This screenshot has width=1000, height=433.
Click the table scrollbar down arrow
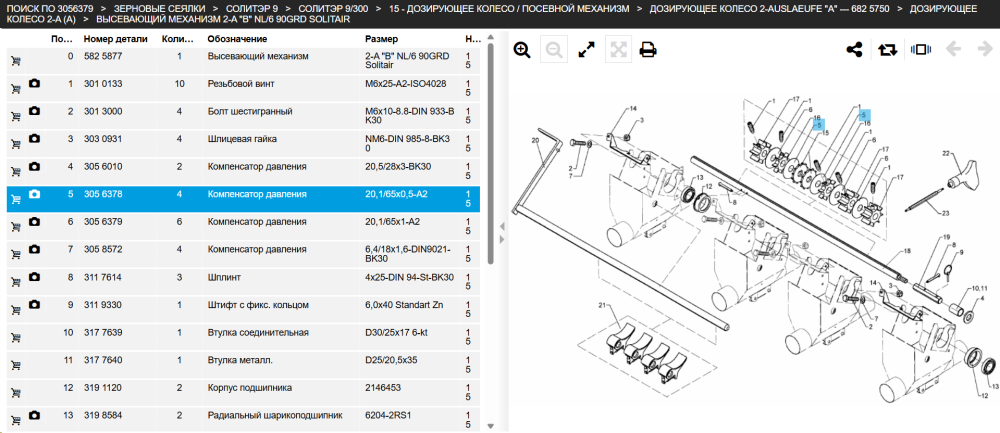[490, 426]
